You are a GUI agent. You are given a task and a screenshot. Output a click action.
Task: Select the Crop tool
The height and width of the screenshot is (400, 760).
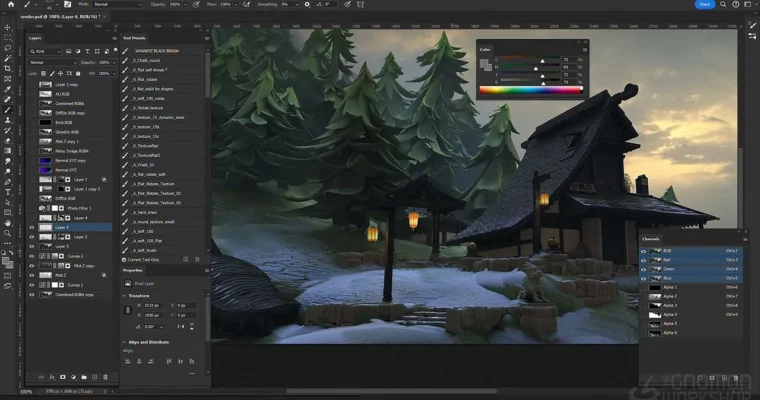click(x=8, y=68)
